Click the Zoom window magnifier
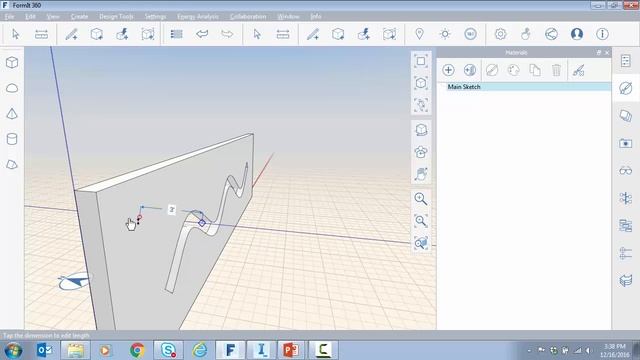 click(x=421, y=221)
